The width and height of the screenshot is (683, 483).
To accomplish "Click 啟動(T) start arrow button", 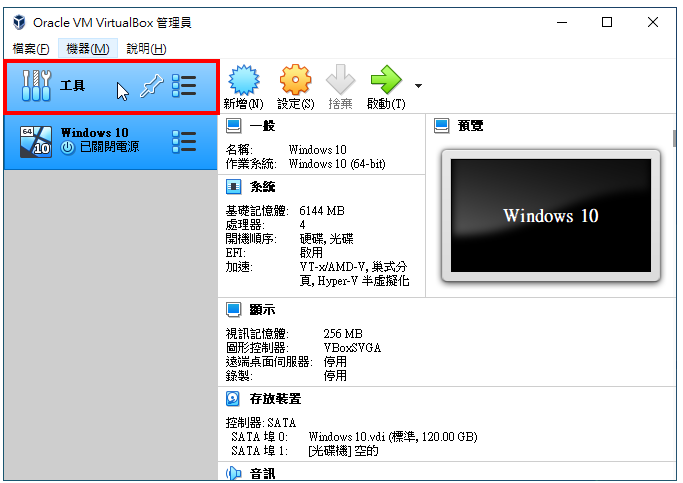I will click(x=386, y=87).
